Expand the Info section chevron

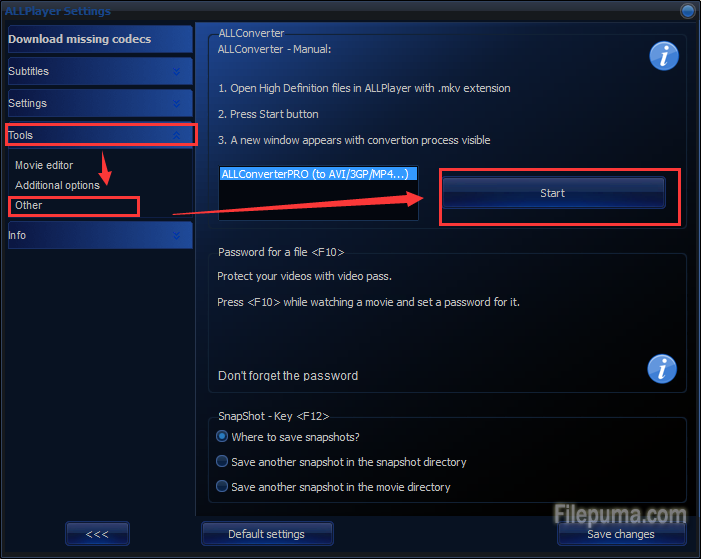pos(177,236)
